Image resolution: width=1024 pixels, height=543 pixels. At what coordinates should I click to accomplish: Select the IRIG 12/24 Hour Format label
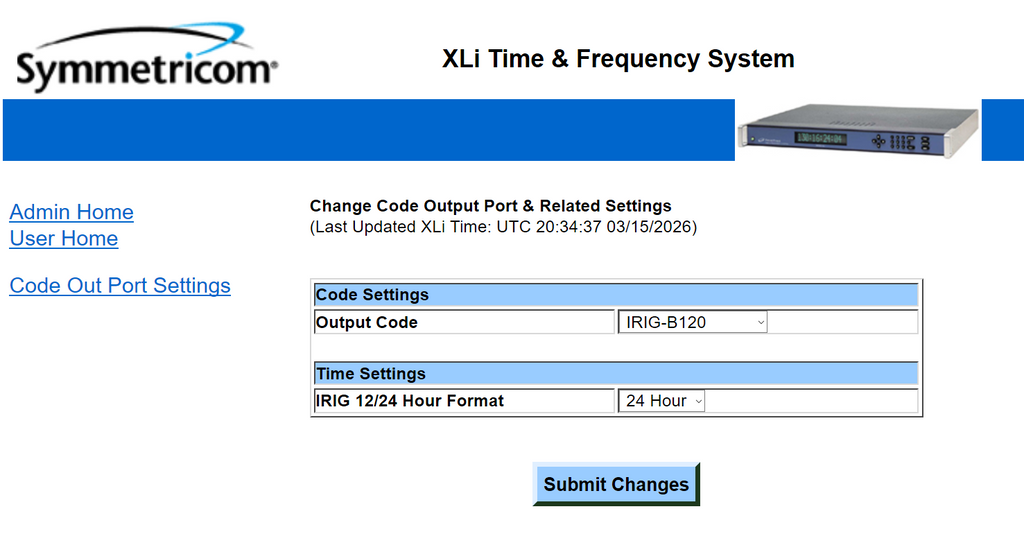coord(463,401)
